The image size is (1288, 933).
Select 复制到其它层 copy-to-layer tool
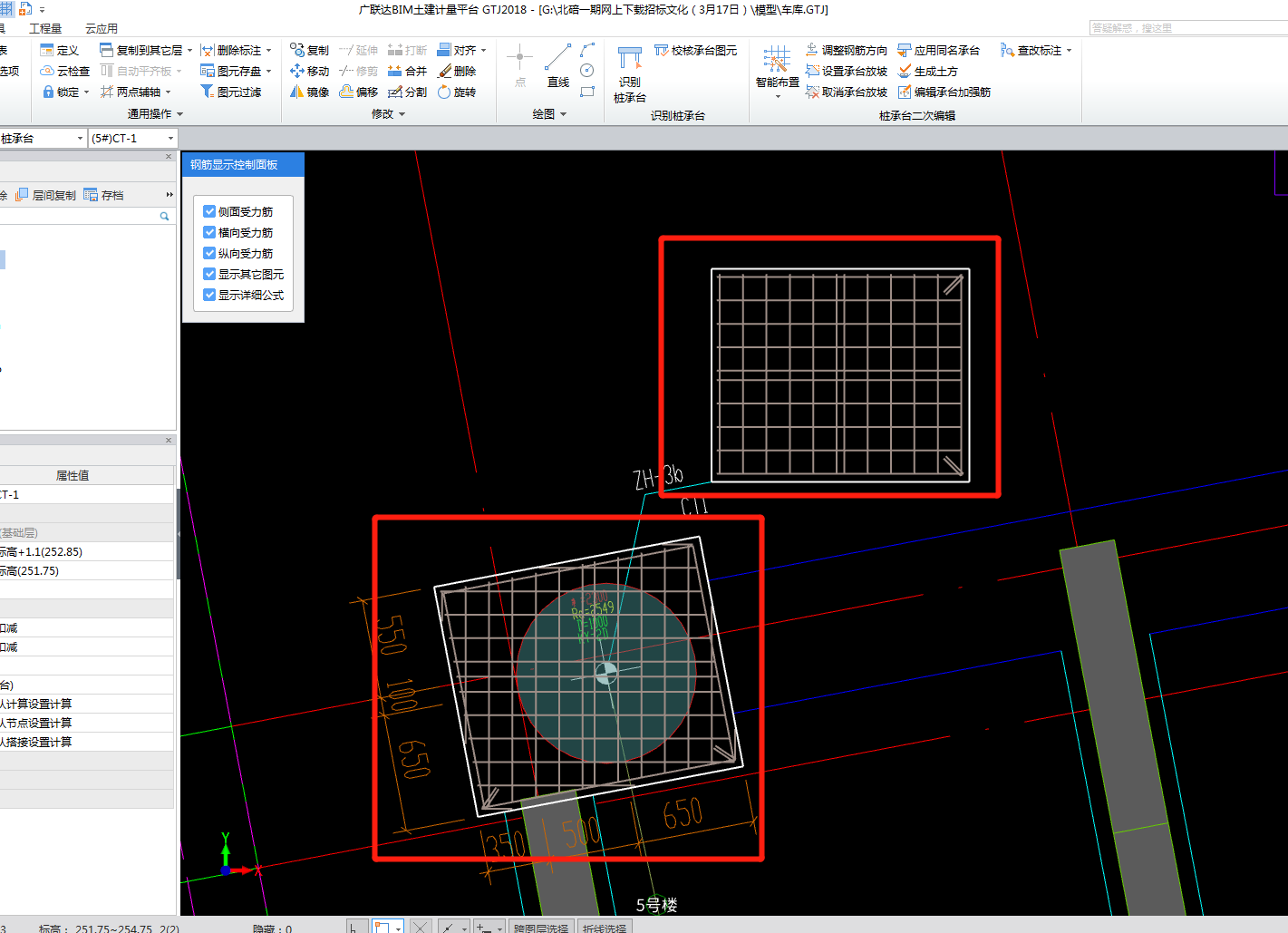141,50
